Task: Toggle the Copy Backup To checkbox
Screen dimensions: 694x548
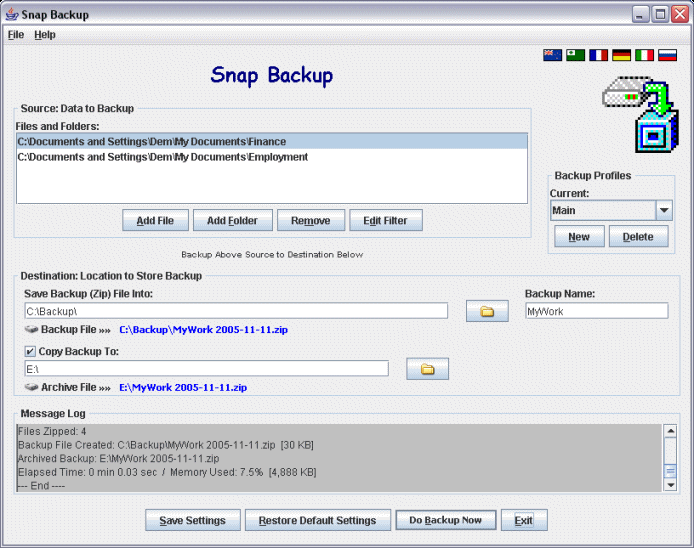Action: pyautogui.click(x=30, y=351)
